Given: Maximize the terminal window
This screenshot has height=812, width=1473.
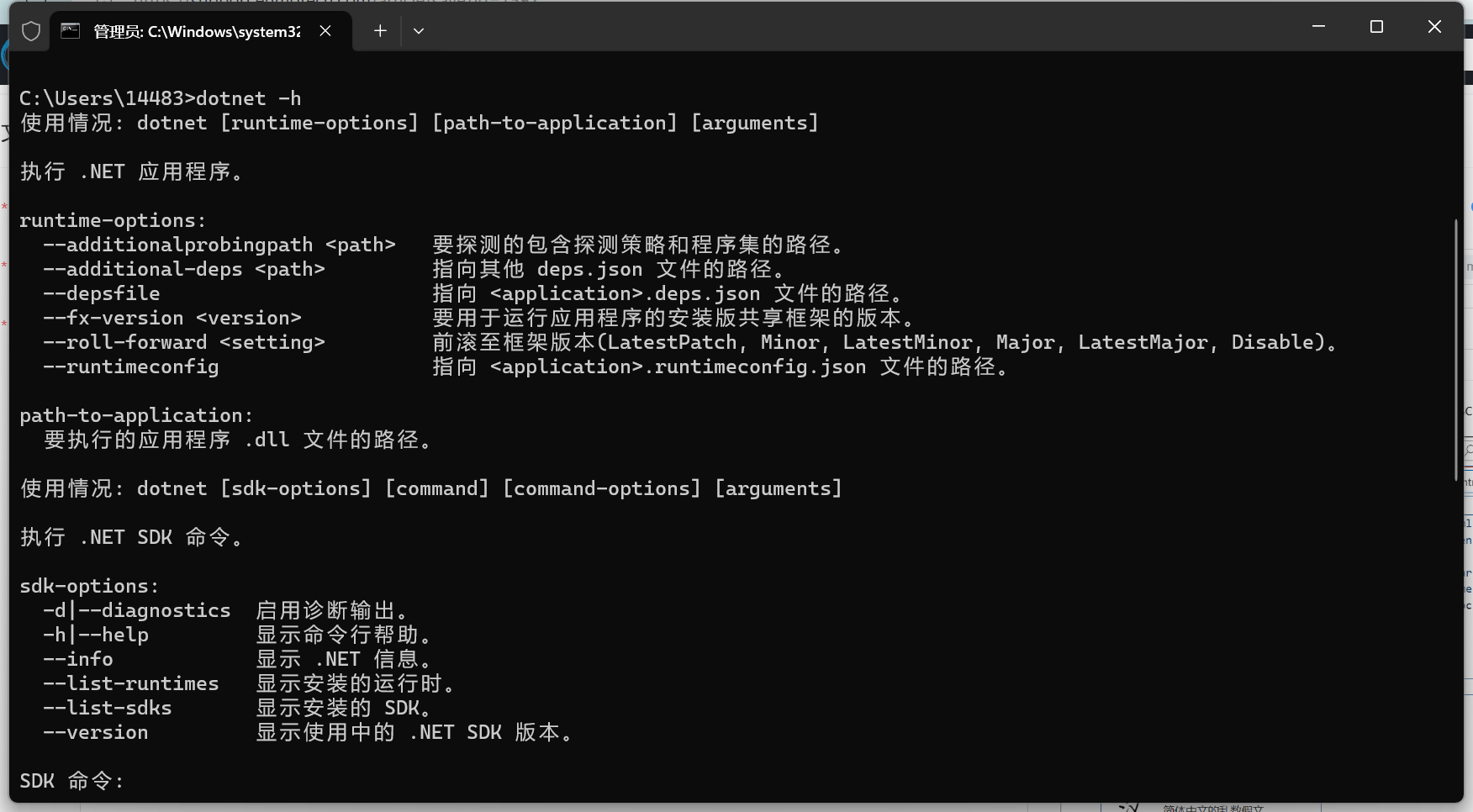Looking at the screenshot, I should tap(1376, 27).
